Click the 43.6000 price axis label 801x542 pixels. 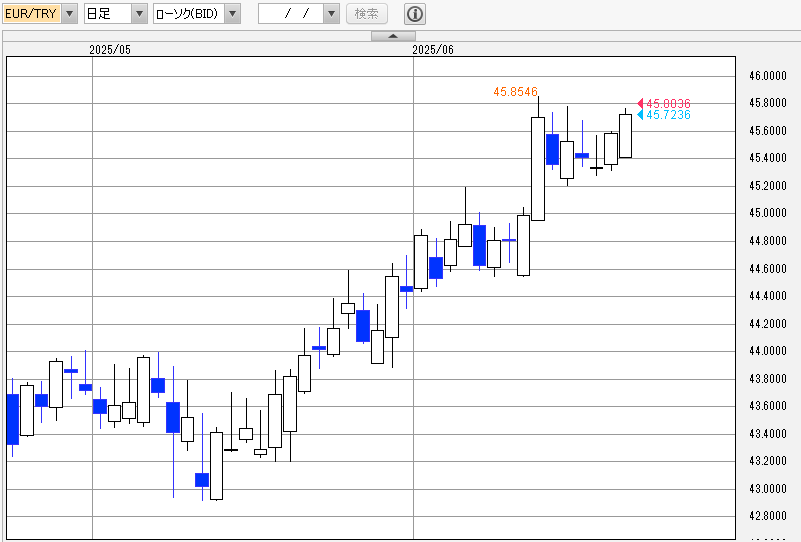(768, 406)
